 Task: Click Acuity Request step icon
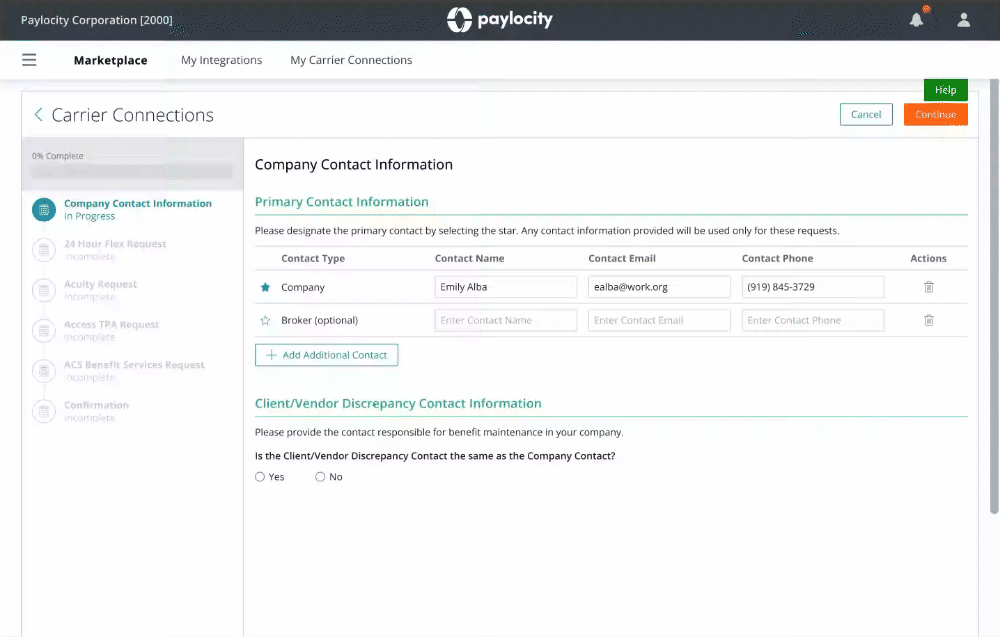point(44,290)
